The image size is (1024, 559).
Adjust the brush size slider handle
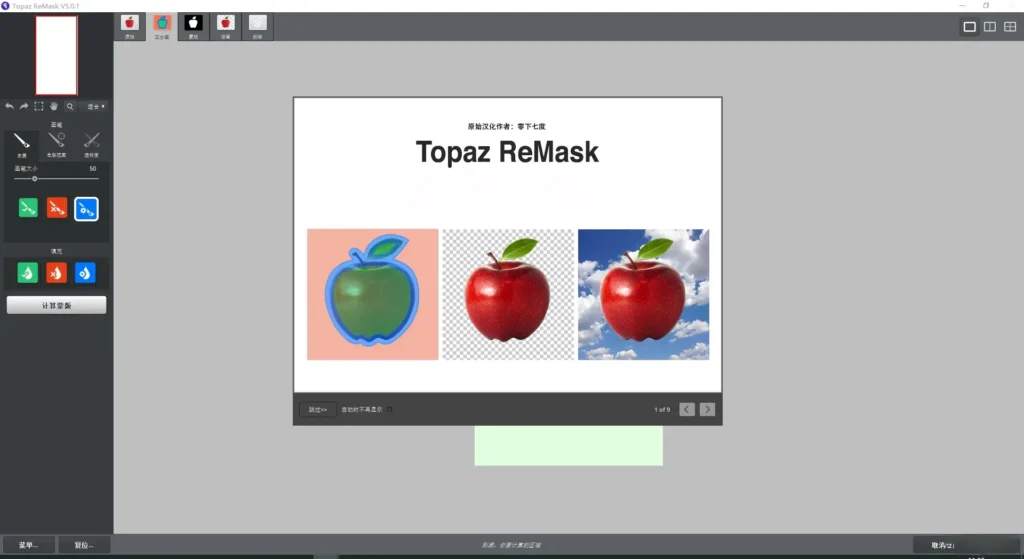[x=35, y=179]
